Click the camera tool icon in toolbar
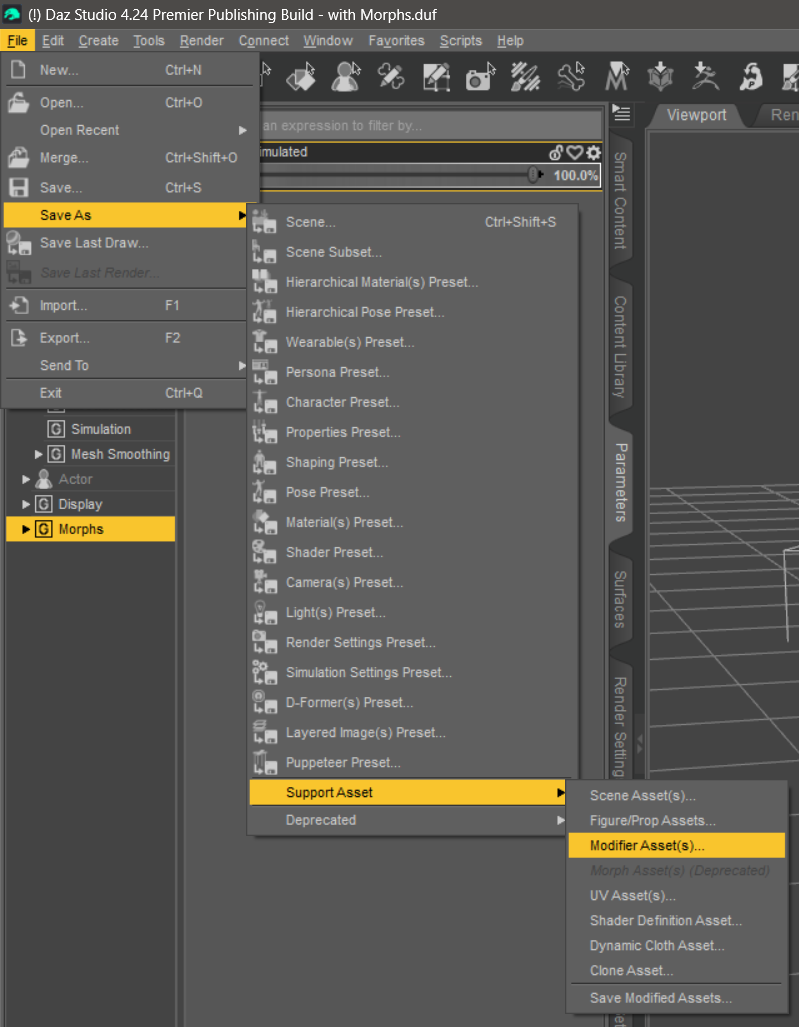Viewport: 799px width, 1027px height. click(479, 77)
